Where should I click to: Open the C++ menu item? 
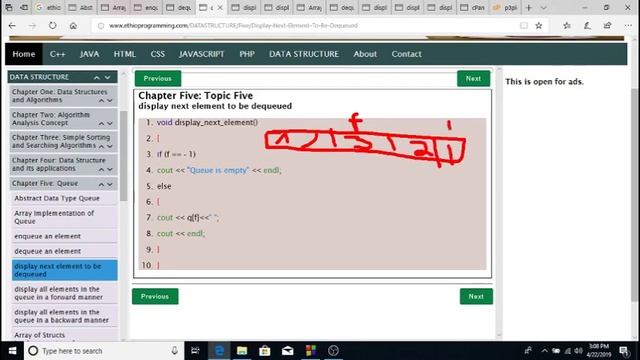[x=58, y=54]
